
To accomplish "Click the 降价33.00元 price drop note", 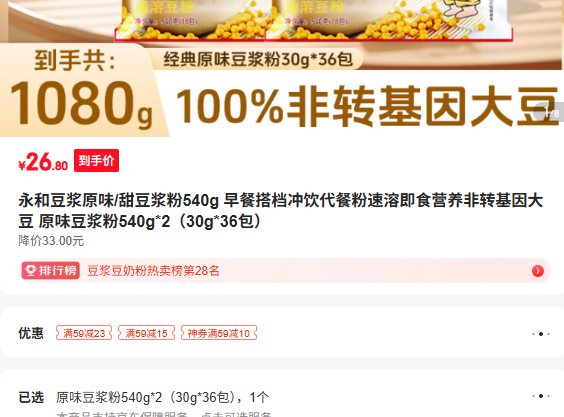I will tap(51, 241).
